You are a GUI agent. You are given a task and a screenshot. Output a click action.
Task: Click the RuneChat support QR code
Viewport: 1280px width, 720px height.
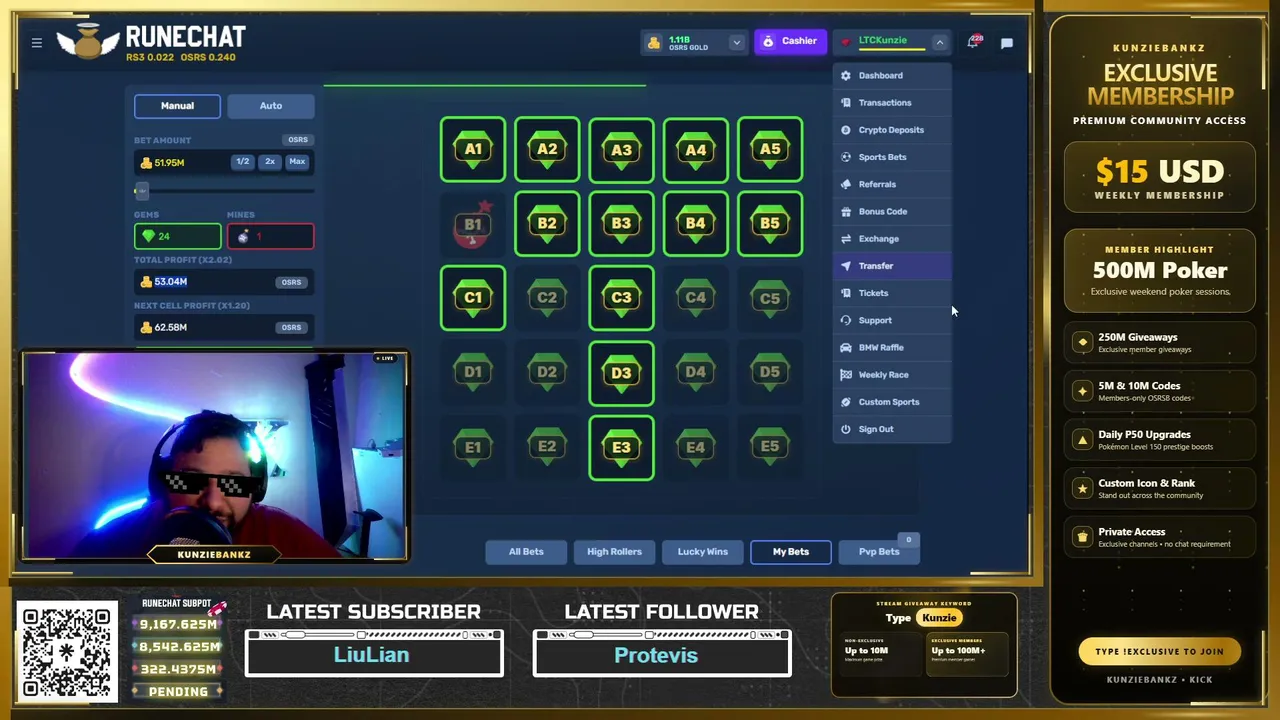coord(68,651)
